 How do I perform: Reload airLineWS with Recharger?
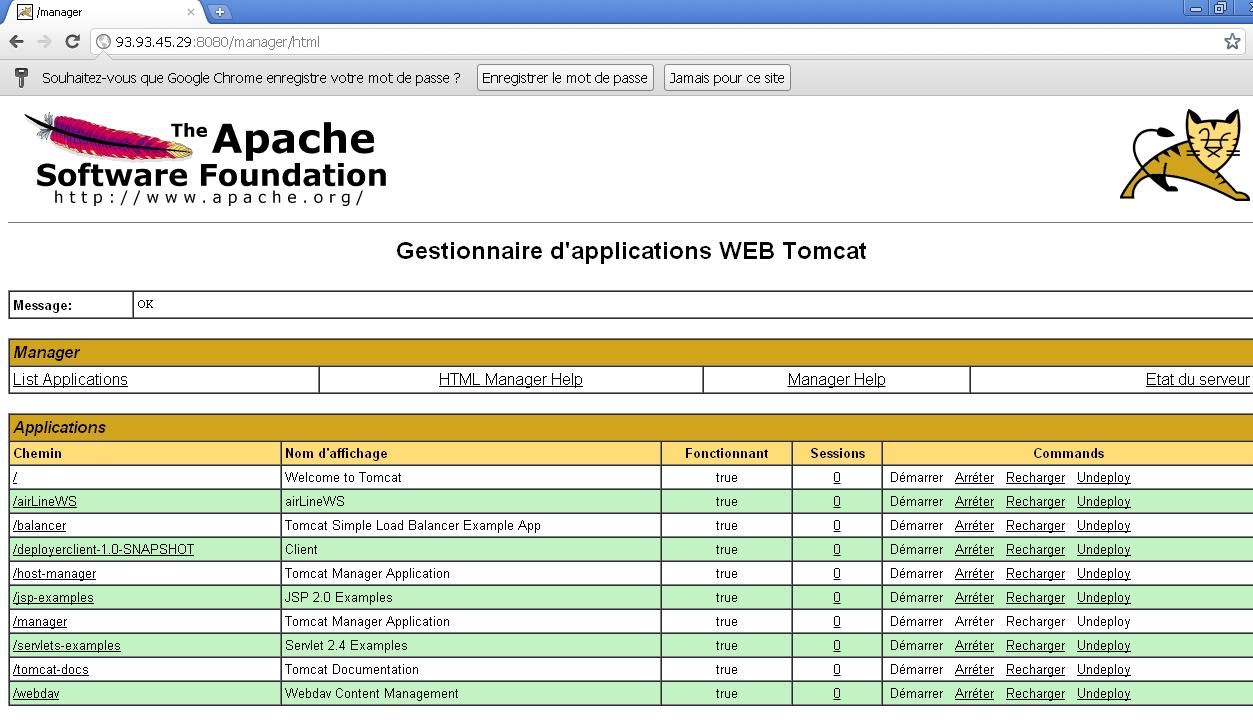[1035, 502]
